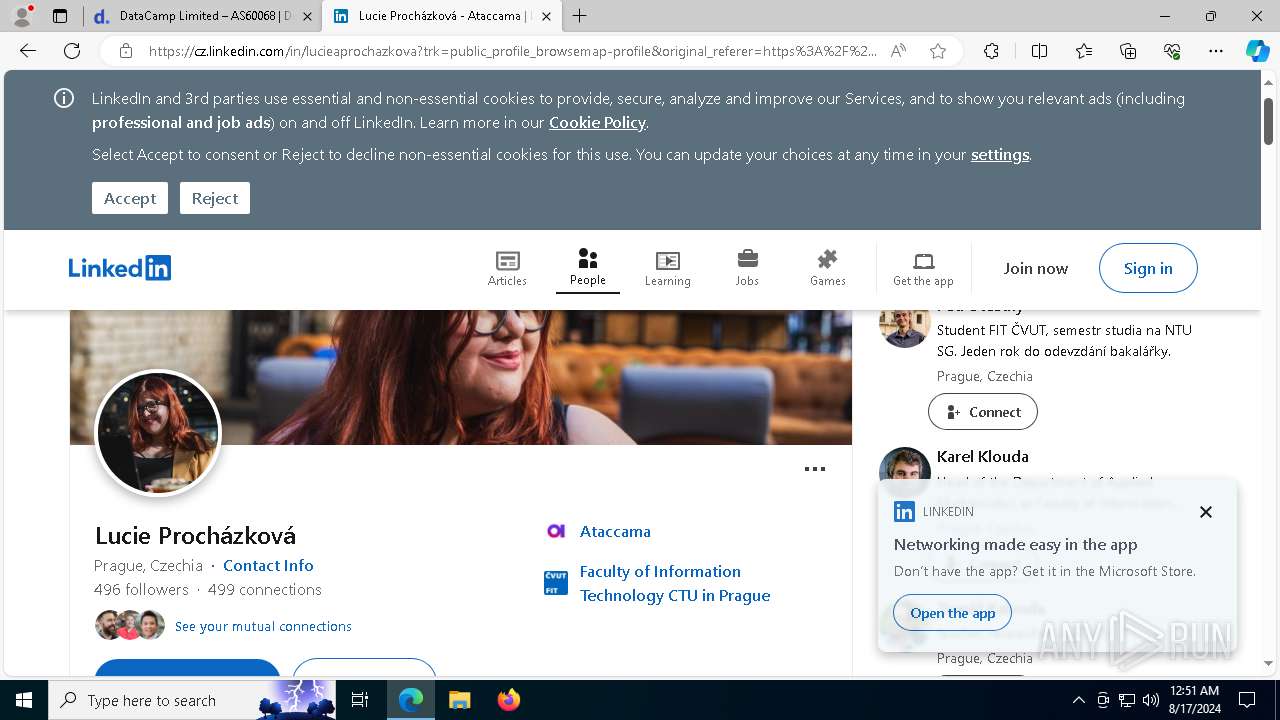
Task: Open the Ataccama company link
Action: pos(615,531)
